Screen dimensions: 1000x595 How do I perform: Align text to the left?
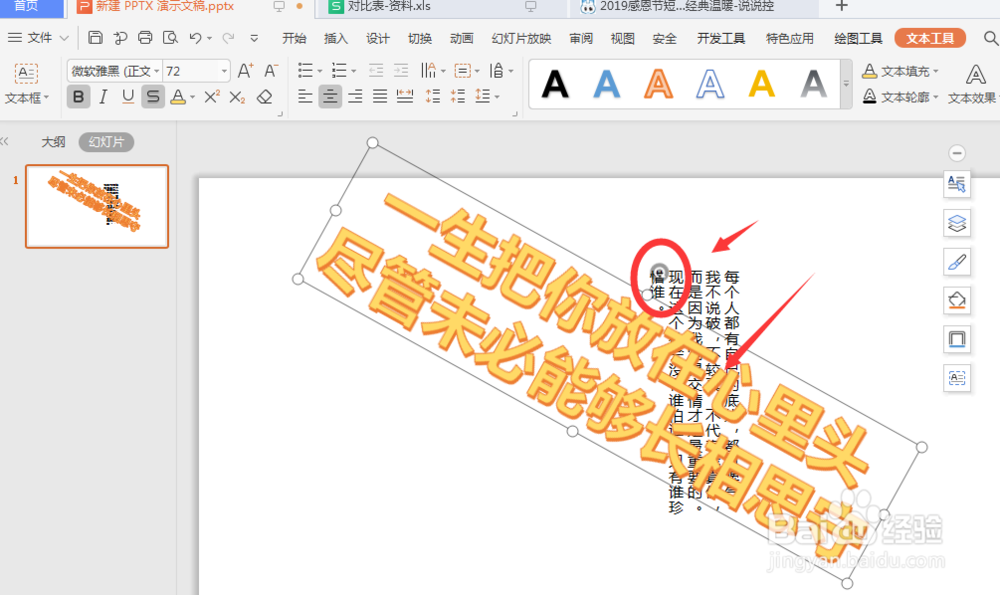305,97
